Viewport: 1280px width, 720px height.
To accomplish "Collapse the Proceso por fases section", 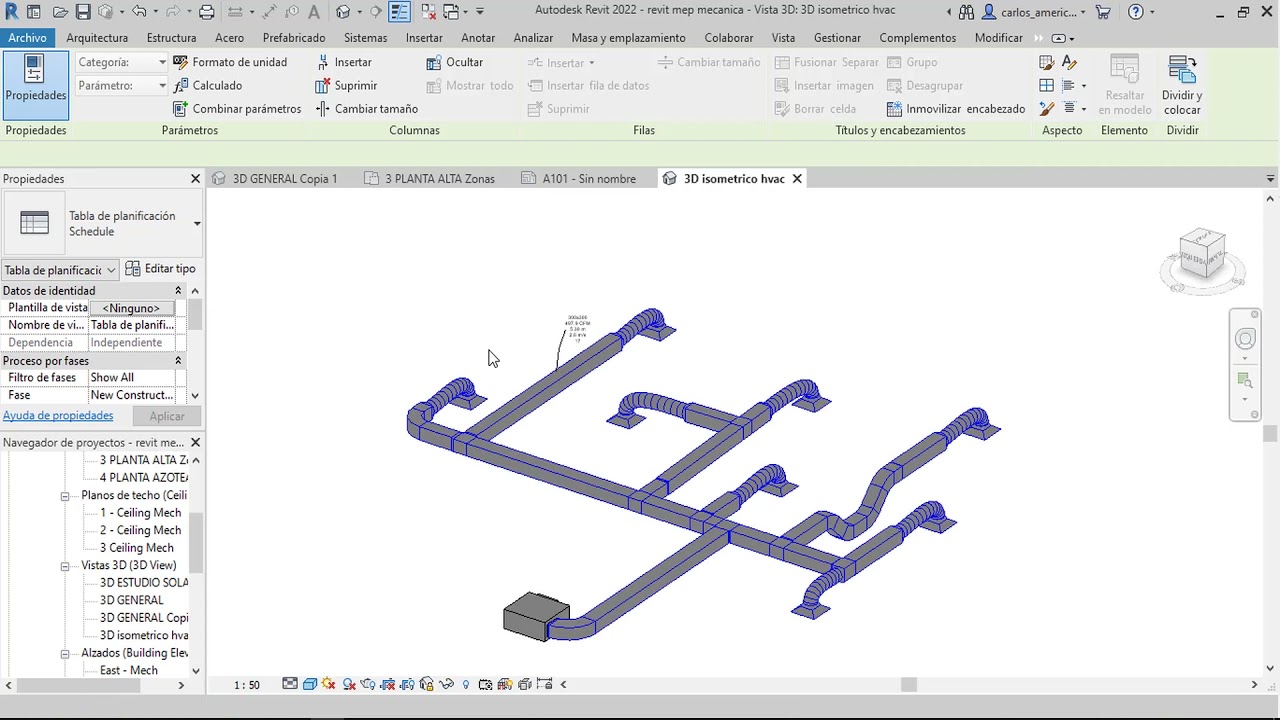I will coord(178,361).
